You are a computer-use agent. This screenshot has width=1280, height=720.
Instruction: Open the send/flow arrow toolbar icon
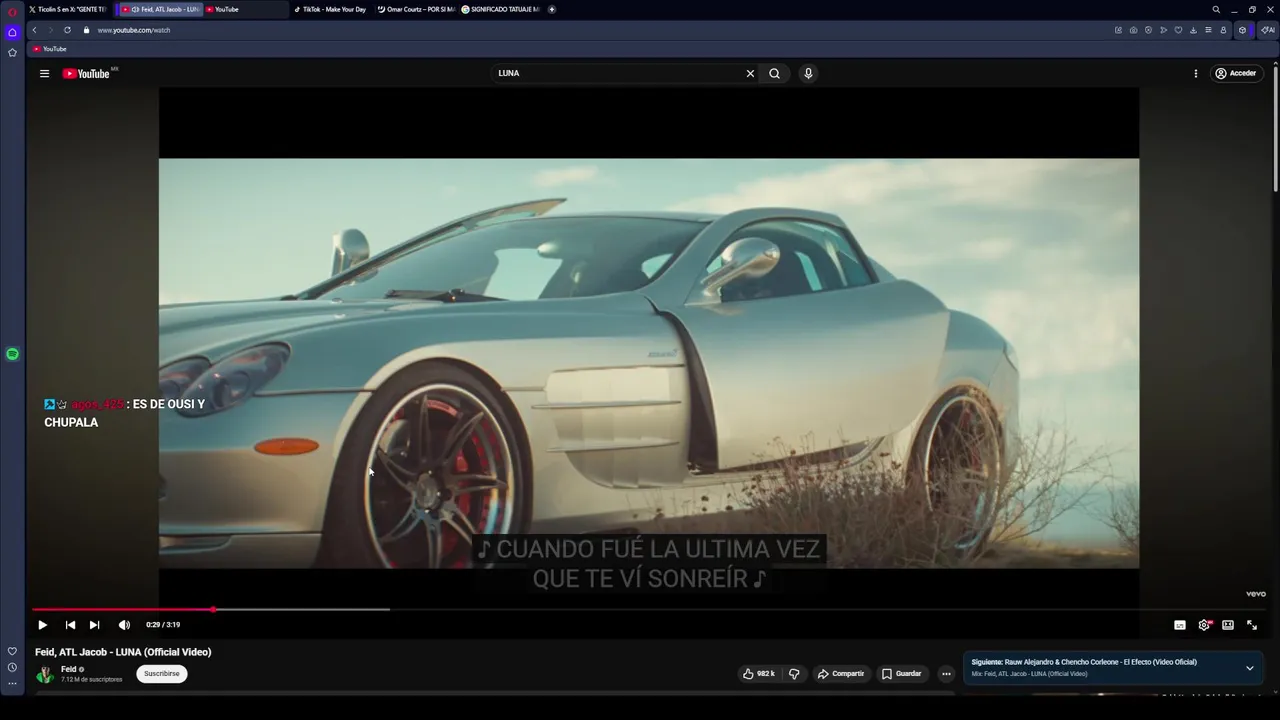tap(1163, 30)
